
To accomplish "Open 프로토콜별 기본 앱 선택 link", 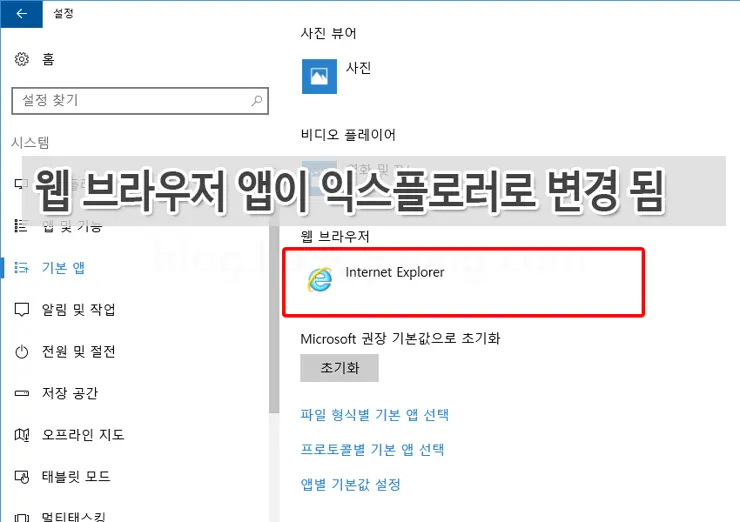I will 372,449.
